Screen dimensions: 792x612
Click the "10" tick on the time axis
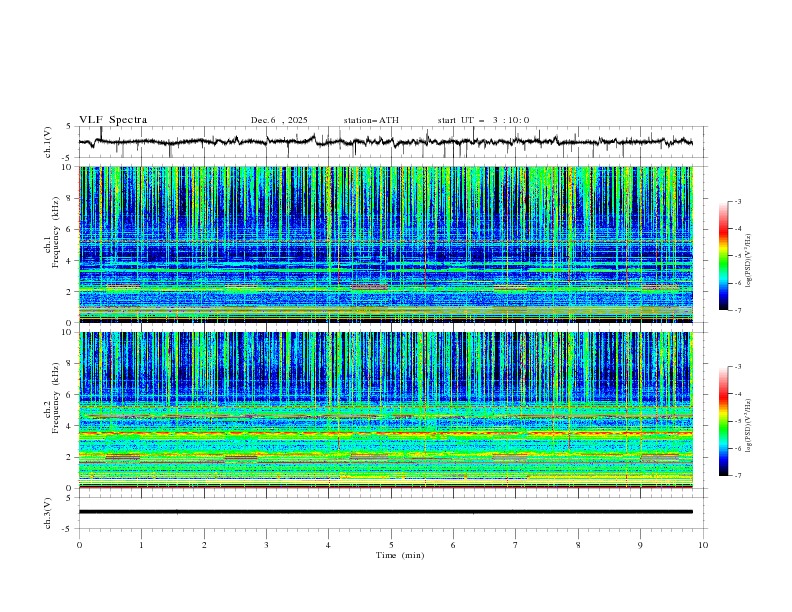(x=703, y=545)
